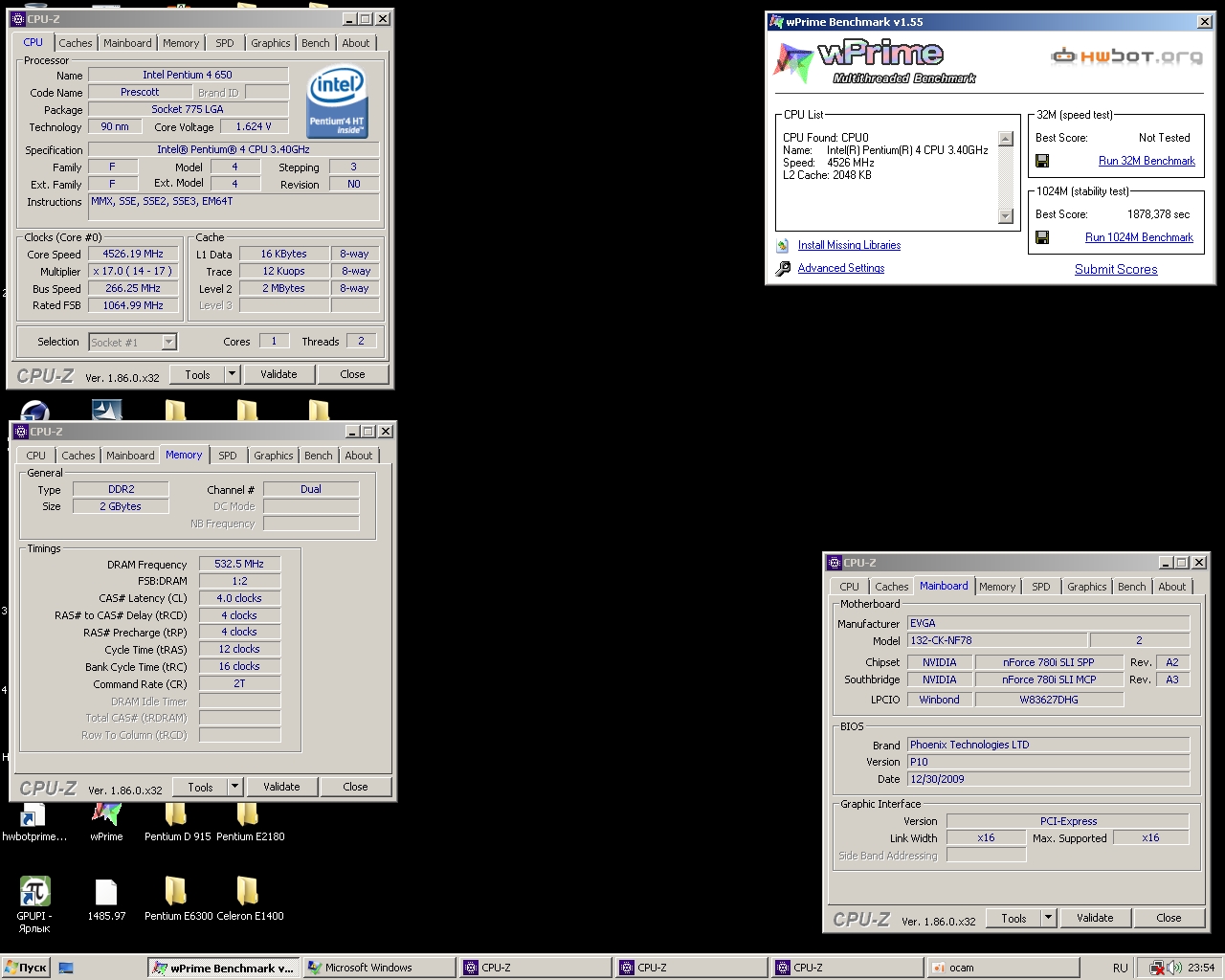1225x980 pixels.
Task: Open the hwbotprime desktop shortcut
Action: [x=33, y=815]
